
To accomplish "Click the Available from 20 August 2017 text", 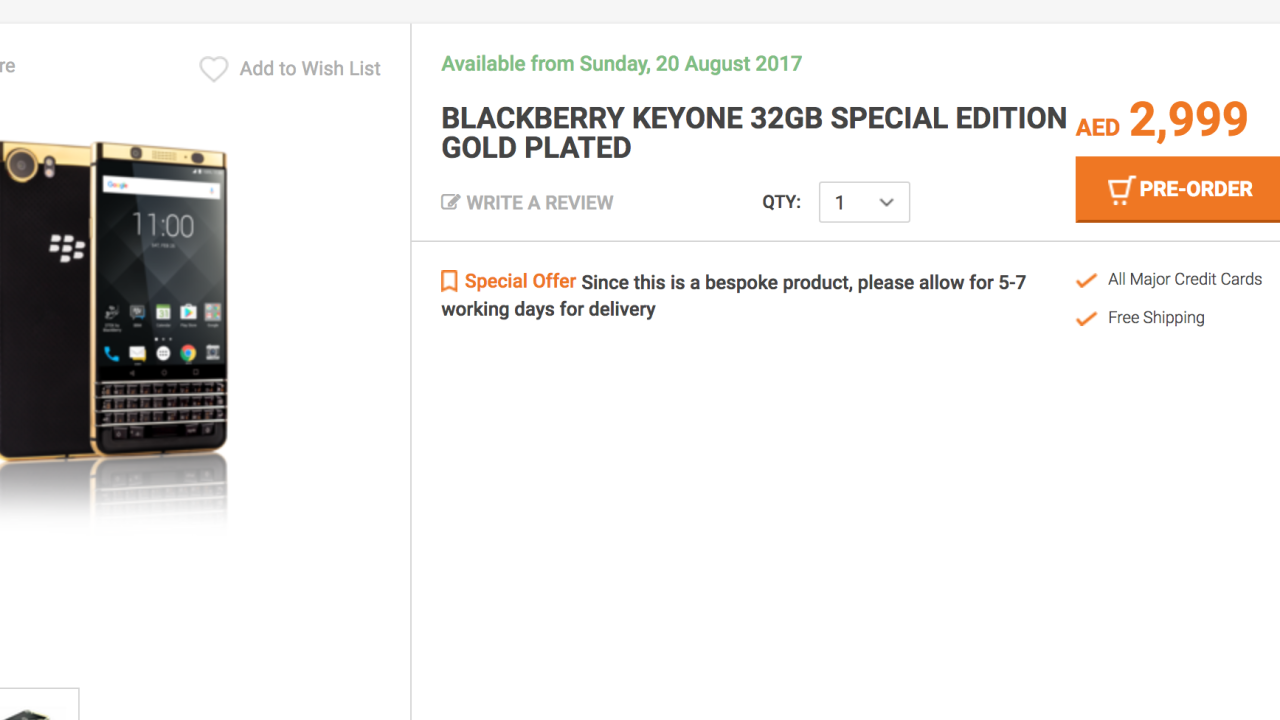I will coord(621,64).
